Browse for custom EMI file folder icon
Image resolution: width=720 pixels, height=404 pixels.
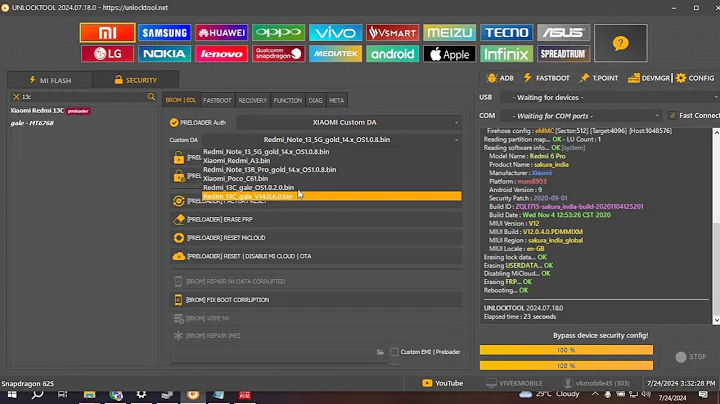[x=380, y=352]
